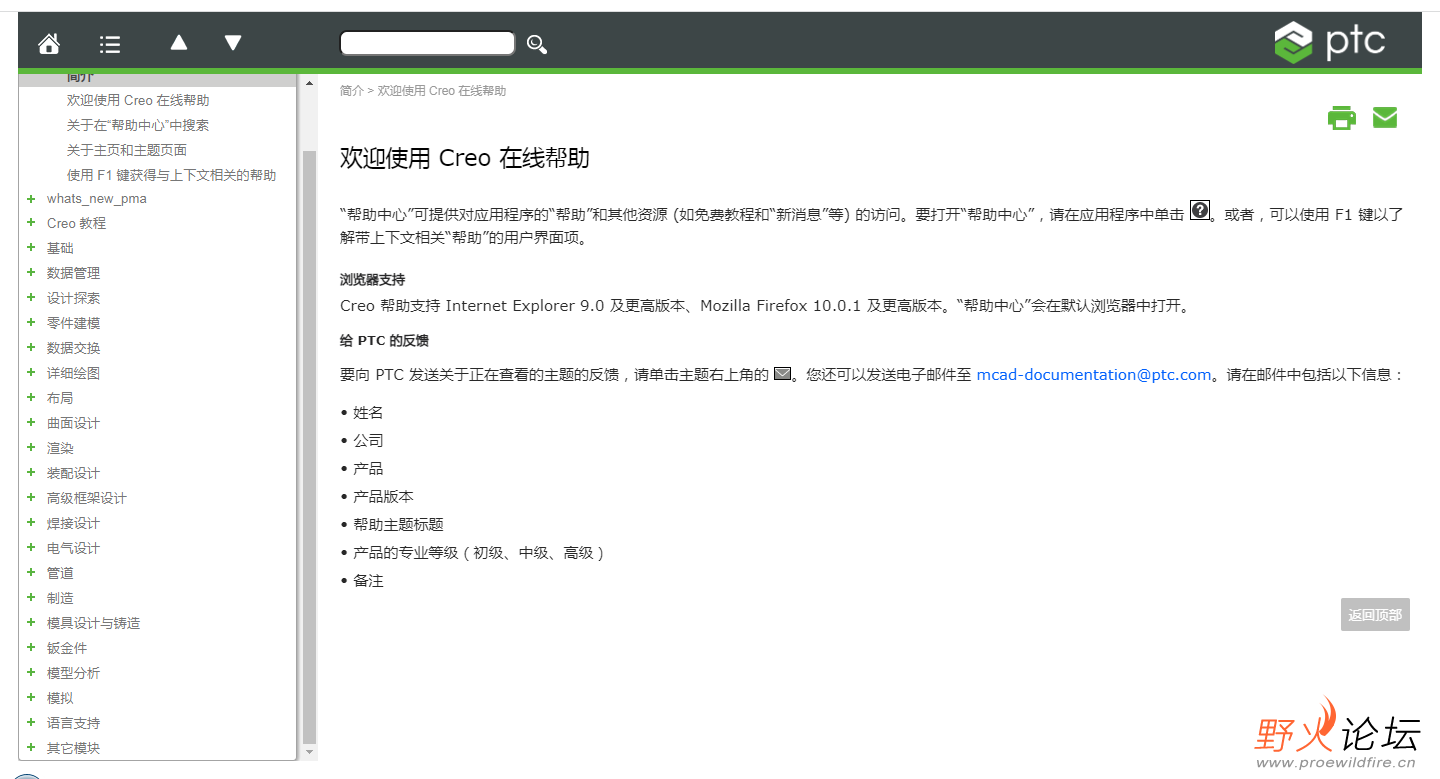Open the 制造 topic

(60, 598)
